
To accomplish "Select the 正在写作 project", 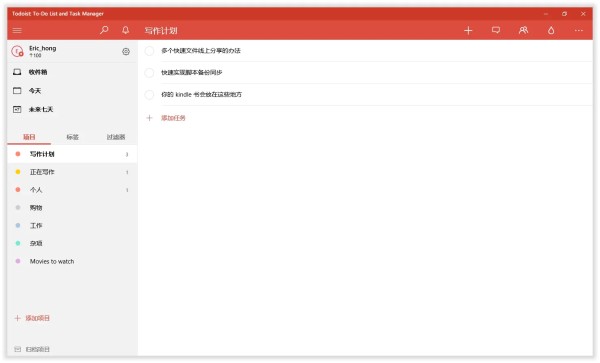I will coord(72,172).
